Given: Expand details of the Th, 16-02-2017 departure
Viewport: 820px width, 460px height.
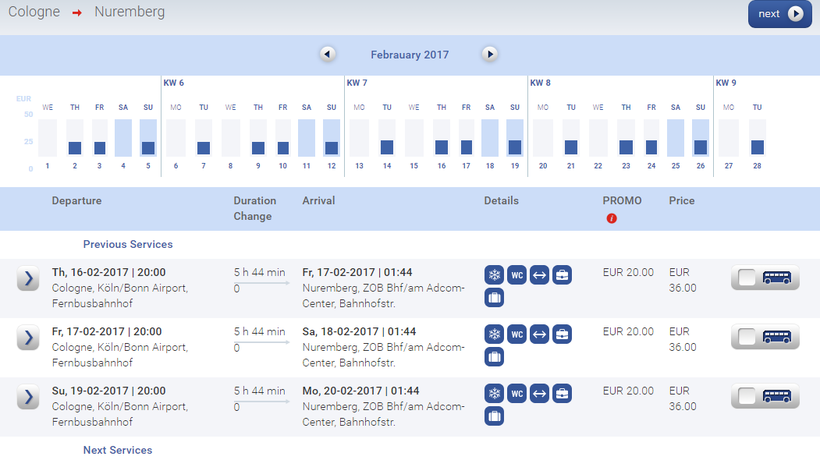Looking at the screenshot, I should click(x=28, y=280).
